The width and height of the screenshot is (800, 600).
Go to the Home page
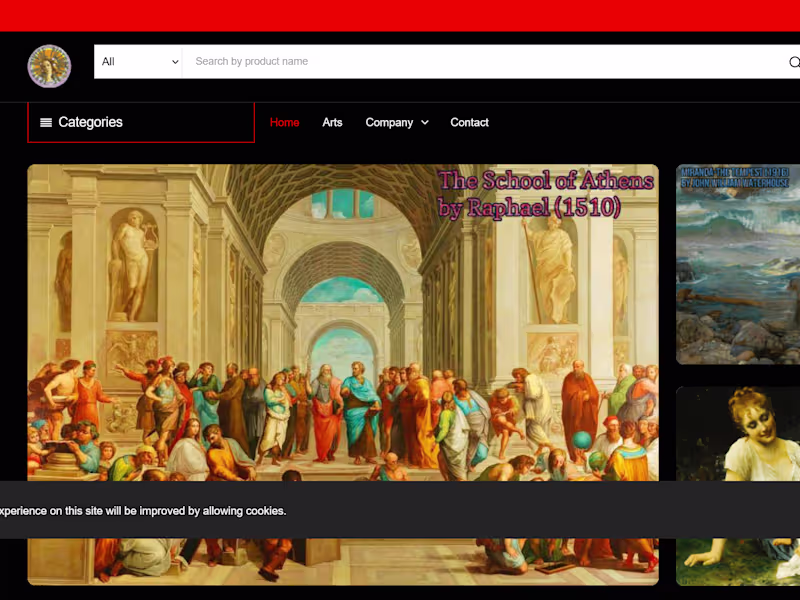[x=284, y=122]
